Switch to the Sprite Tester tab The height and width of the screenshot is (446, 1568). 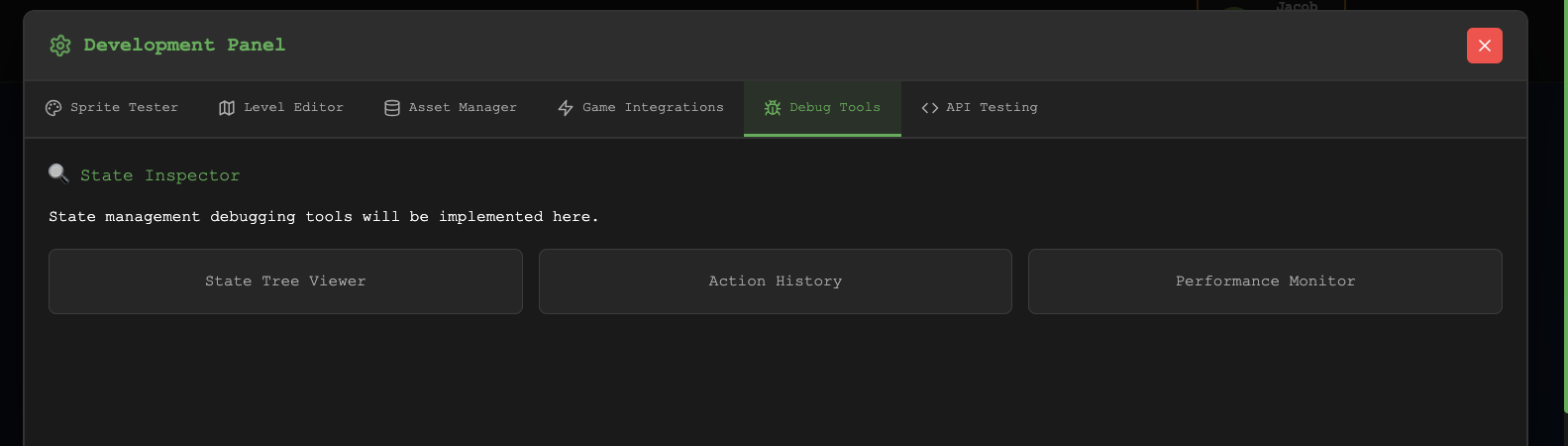124,108
